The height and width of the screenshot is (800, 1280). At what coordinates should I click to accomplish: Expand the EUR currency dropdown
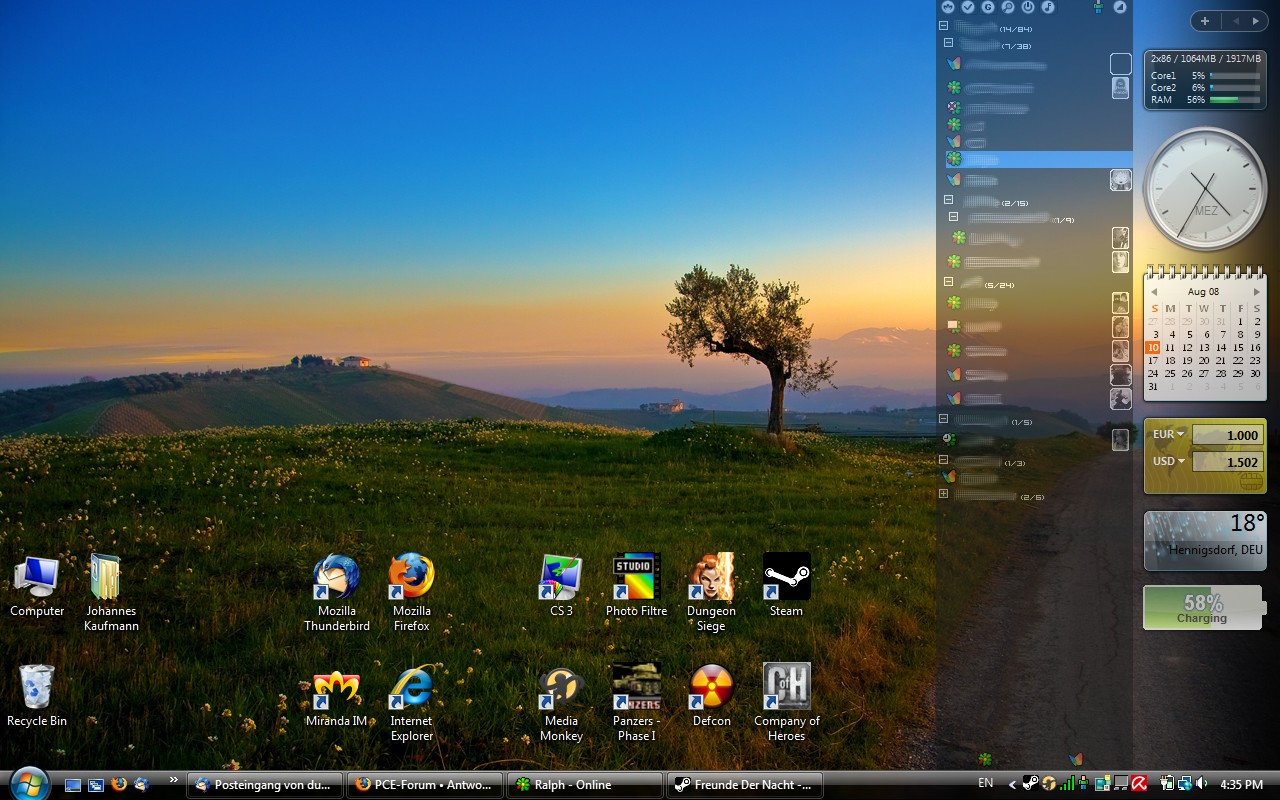pyautogui.click(x=1180, y=434)
